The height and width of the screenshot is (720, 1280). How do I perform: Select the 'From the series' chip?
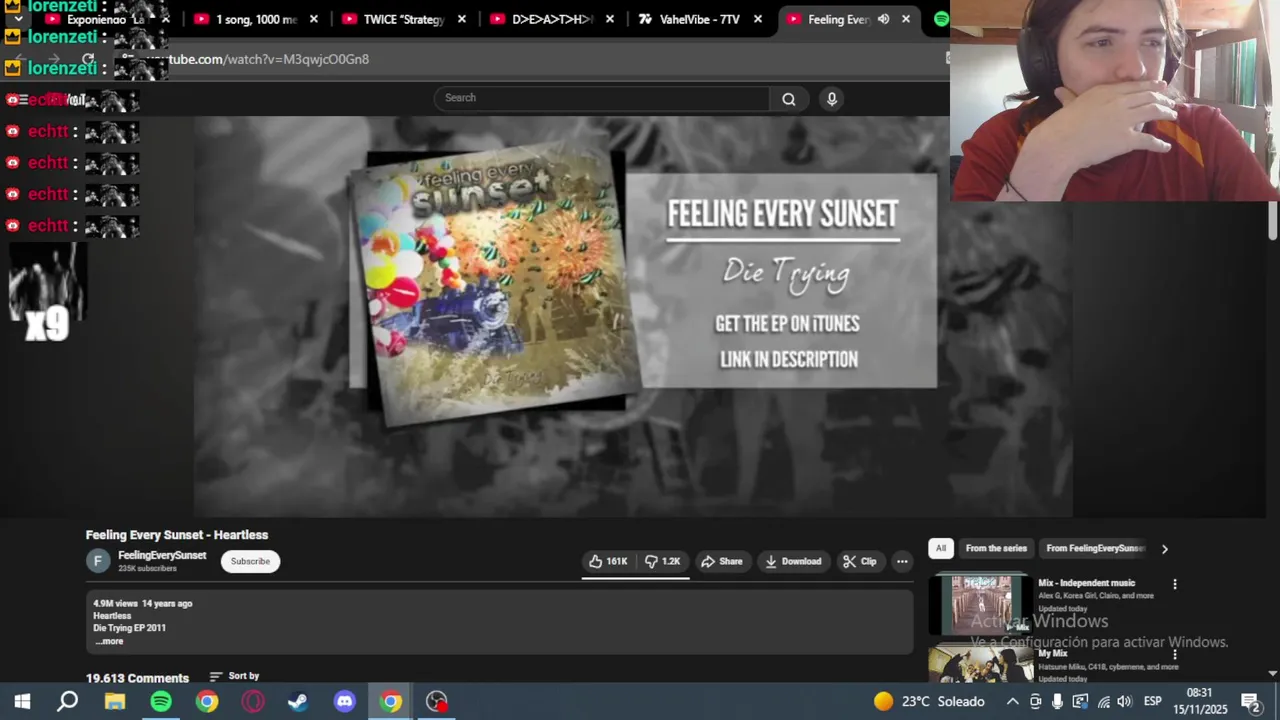point(996,548)
